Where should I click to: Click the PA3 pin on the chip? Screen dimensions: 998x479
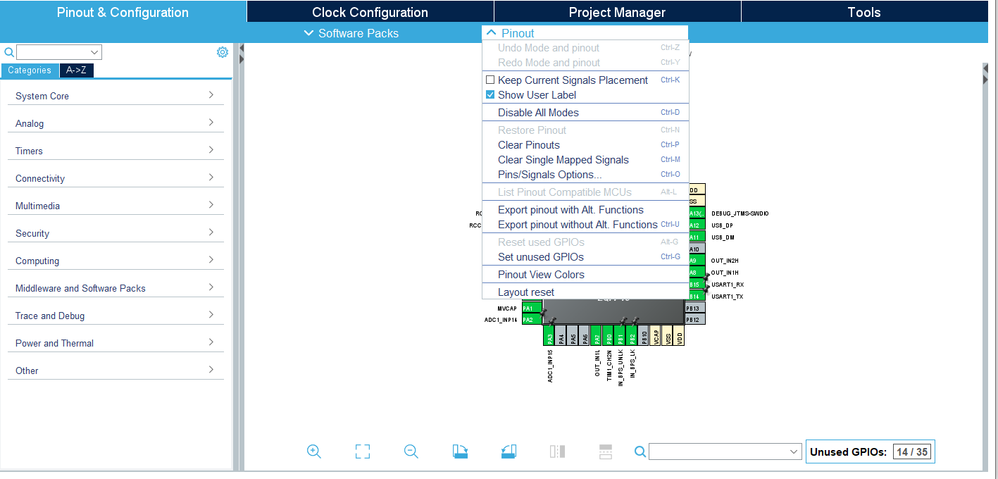pyautogui.click(x=549, y=335)
